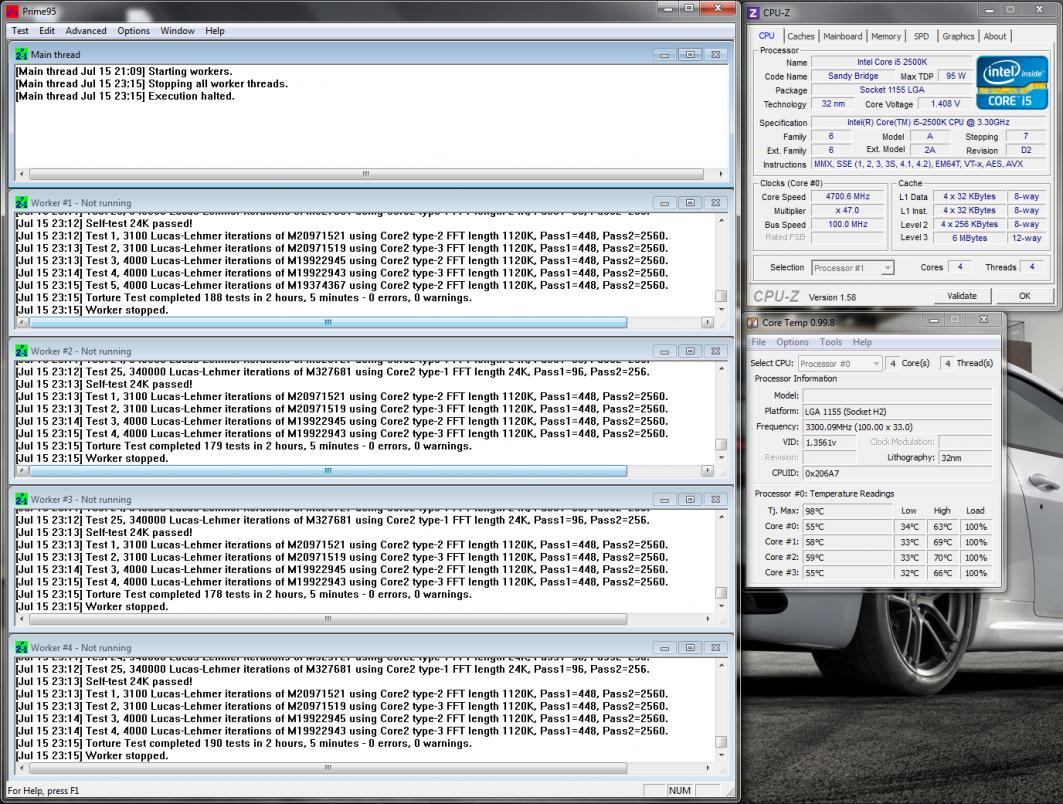Minimize the Worker #1 child window
This screenshot has width=1063, height=804.
[x=664, y=203]
